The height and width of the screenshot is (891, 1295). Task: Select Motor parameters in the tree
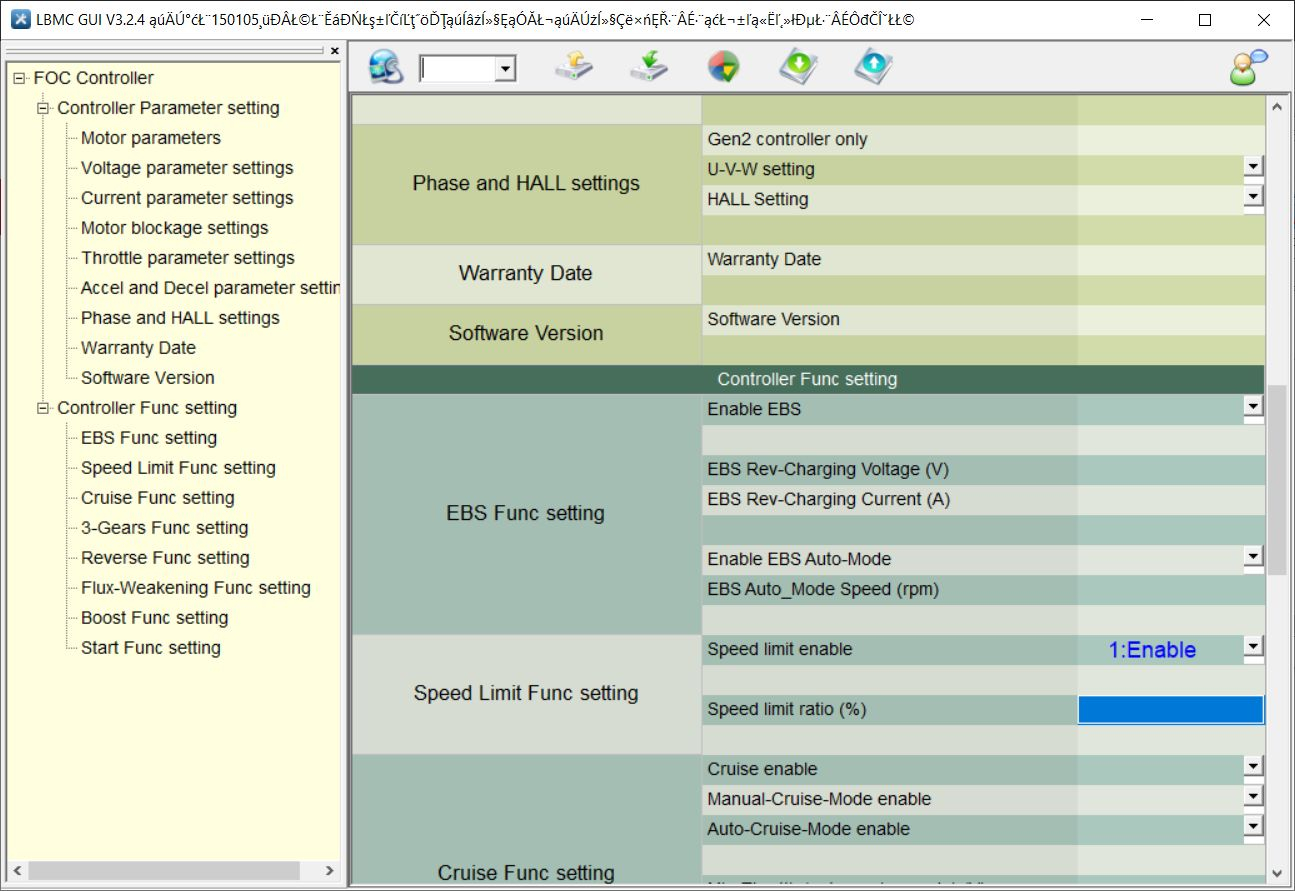coord(150,138)
